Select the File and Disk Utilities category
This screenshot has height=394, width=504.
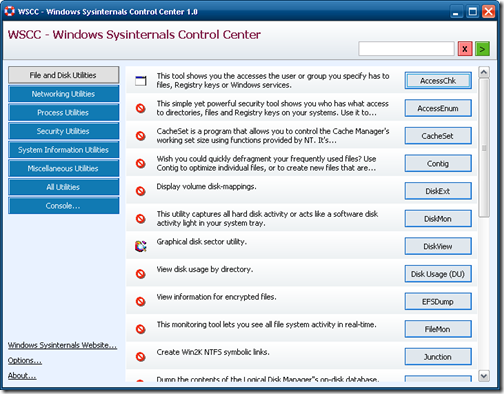click(63, 75)
